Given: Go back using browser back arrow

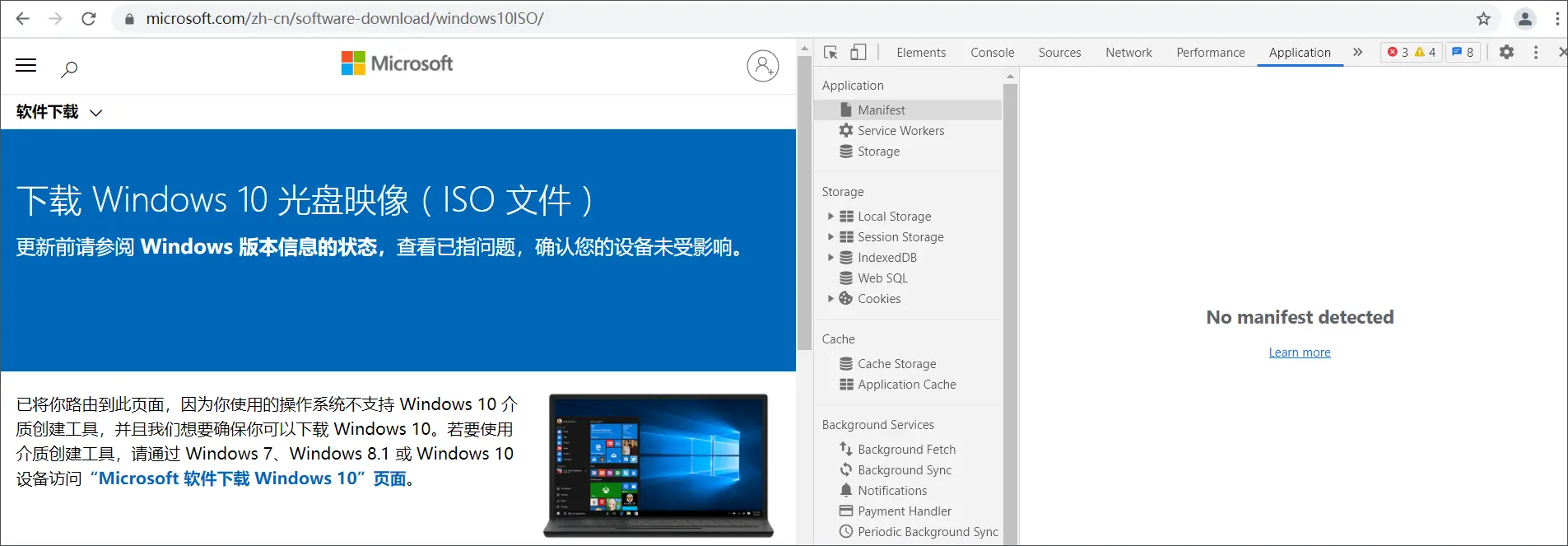Looking at the screenshot, I should coord(22,18).
